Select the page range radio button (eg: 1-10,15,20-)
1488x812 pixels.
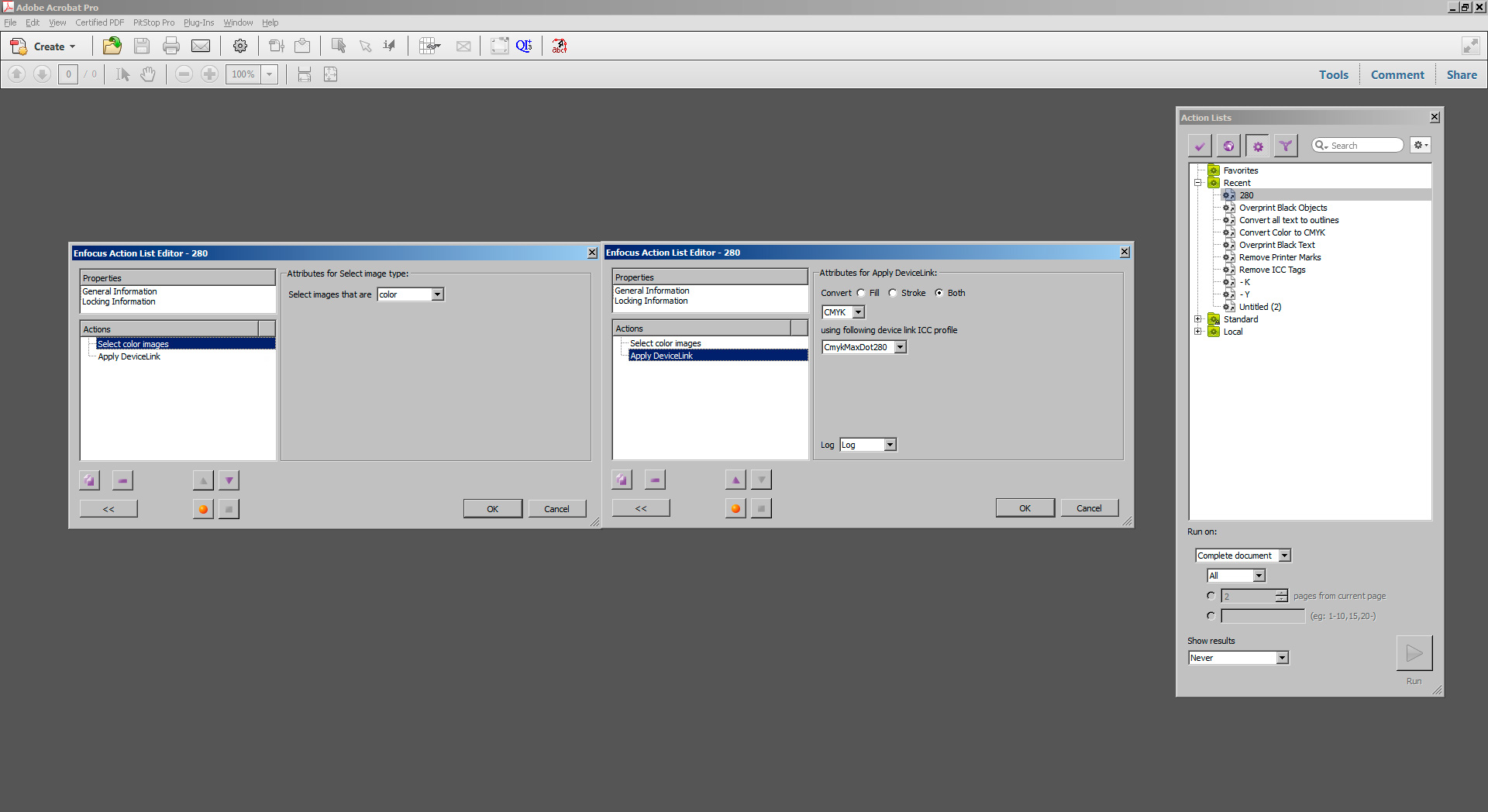tap(1211, 616)
